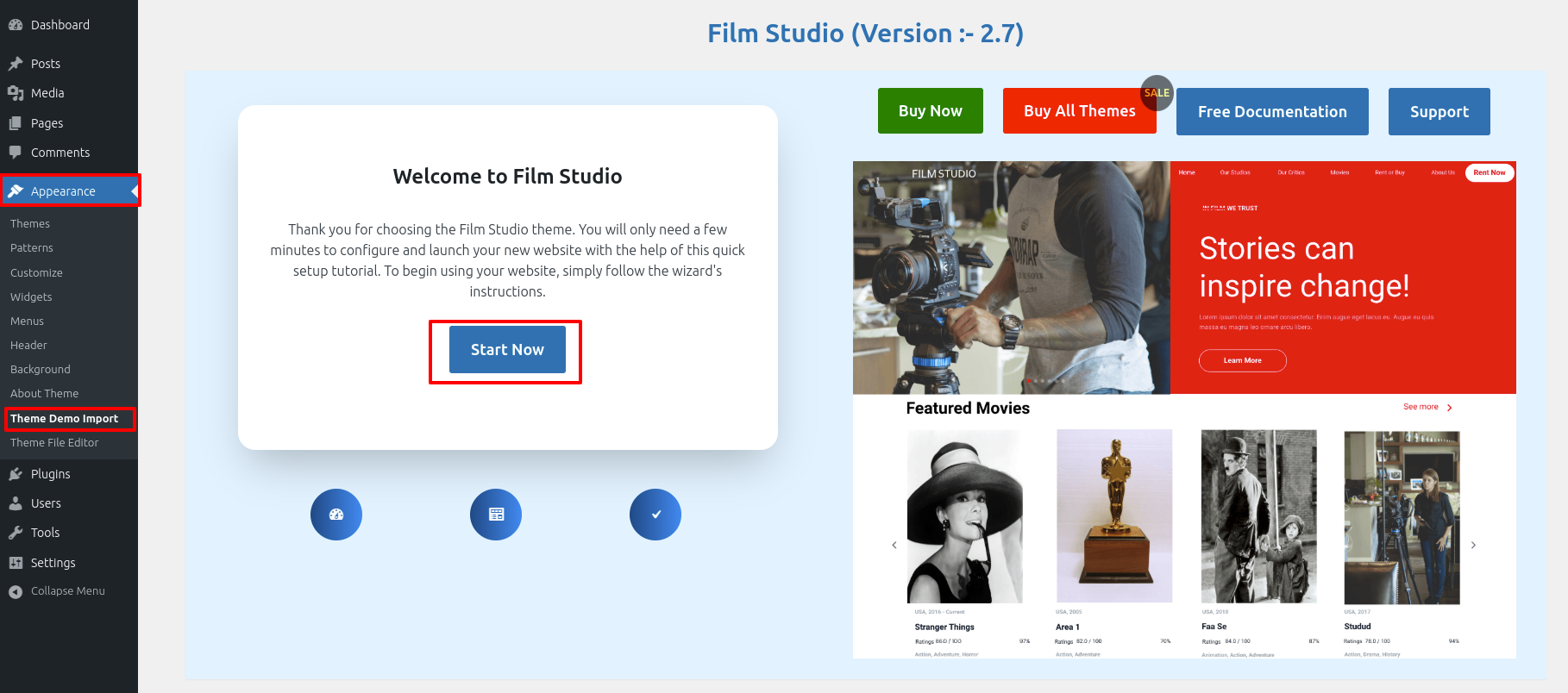The image size is (1568, 693).
Task: Open Menus submenu item
Action: pyautogui.click(x=27, y=321)
